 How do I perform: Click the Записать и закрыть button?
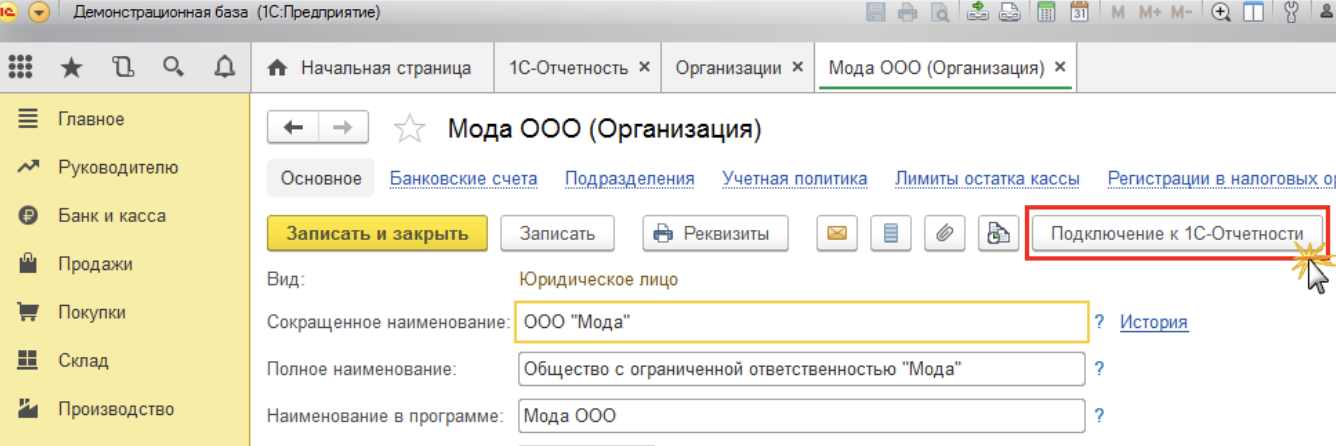tap(377, 234)
